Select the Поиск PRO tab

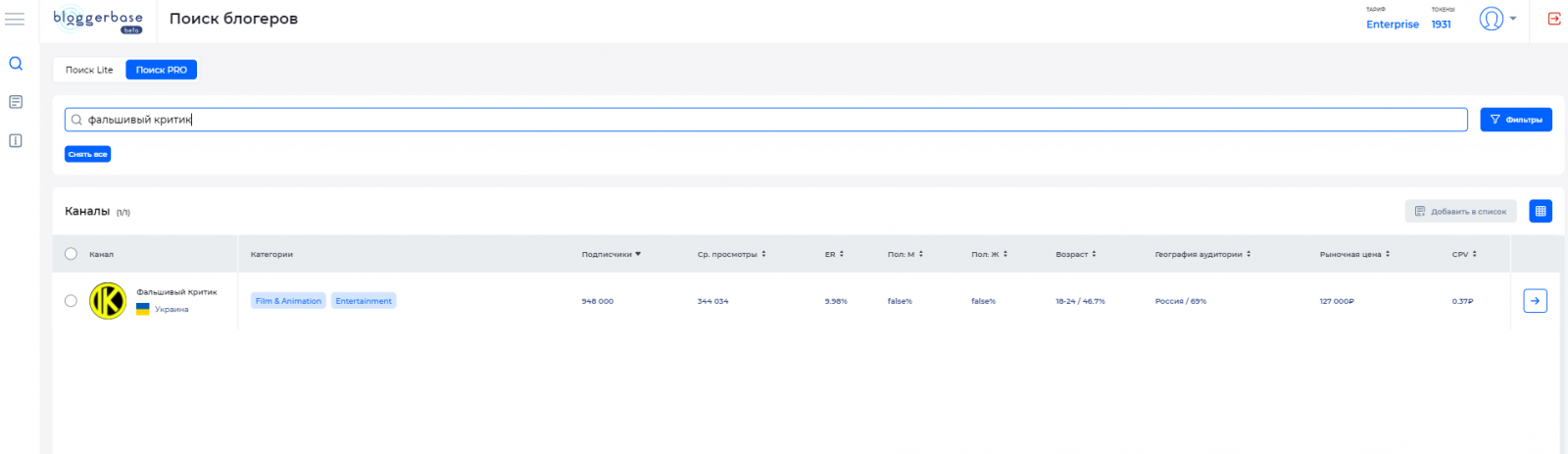tap(162, 70)
